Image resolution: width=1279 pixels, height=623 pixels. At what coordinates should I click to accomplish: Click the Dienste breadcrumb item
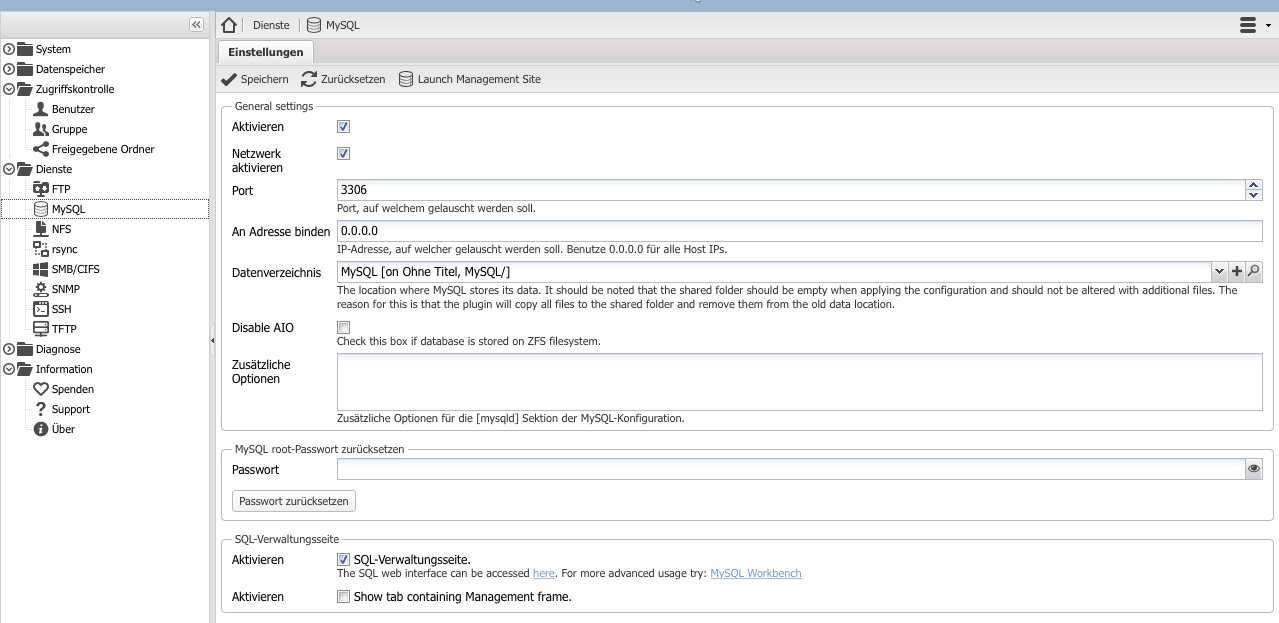point(271,25)
